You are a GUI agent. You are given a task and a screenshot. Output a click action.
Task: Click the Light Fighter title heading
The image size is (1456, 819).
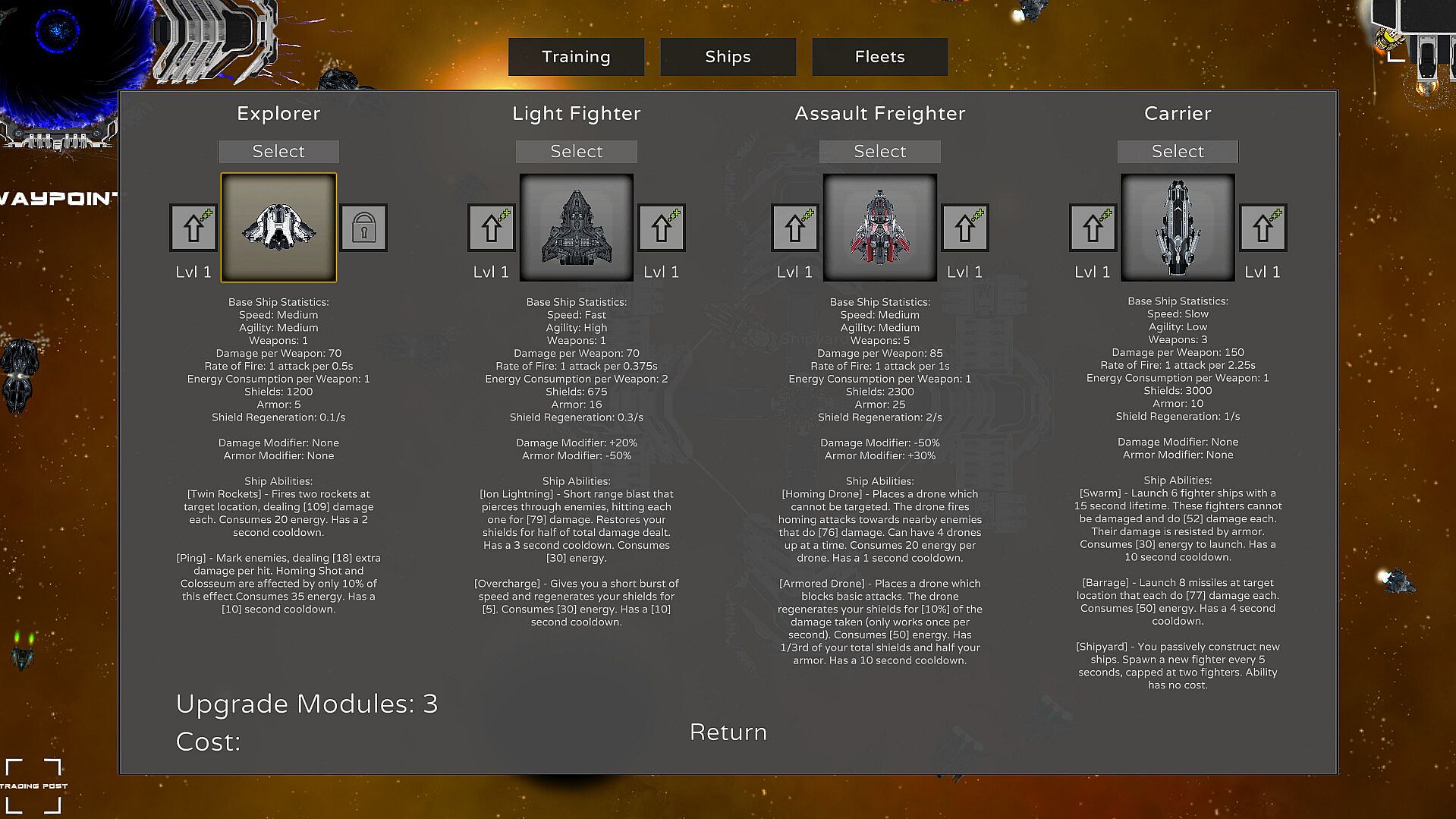coord(577,113)
